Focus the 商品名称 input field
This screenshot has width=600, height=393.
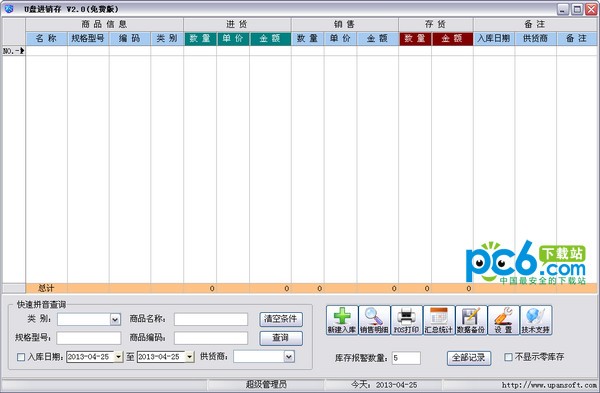(211, 319)
